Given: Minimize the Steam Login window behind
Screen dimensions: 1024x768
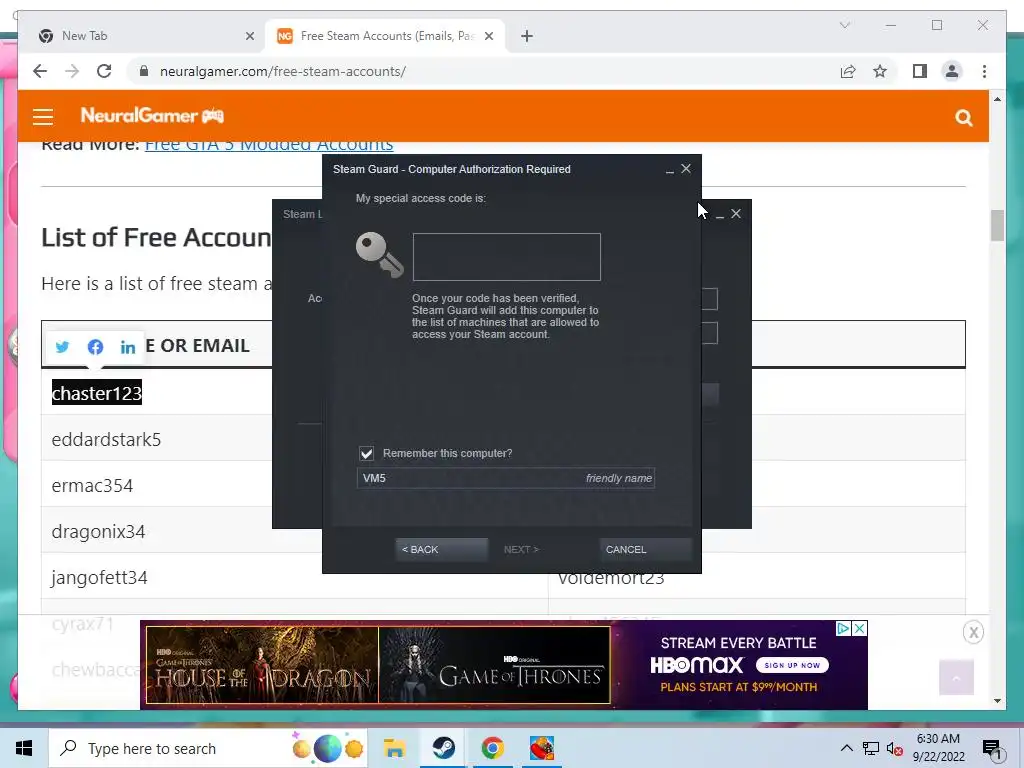Looking at the screenshot, I should point(720,215).
